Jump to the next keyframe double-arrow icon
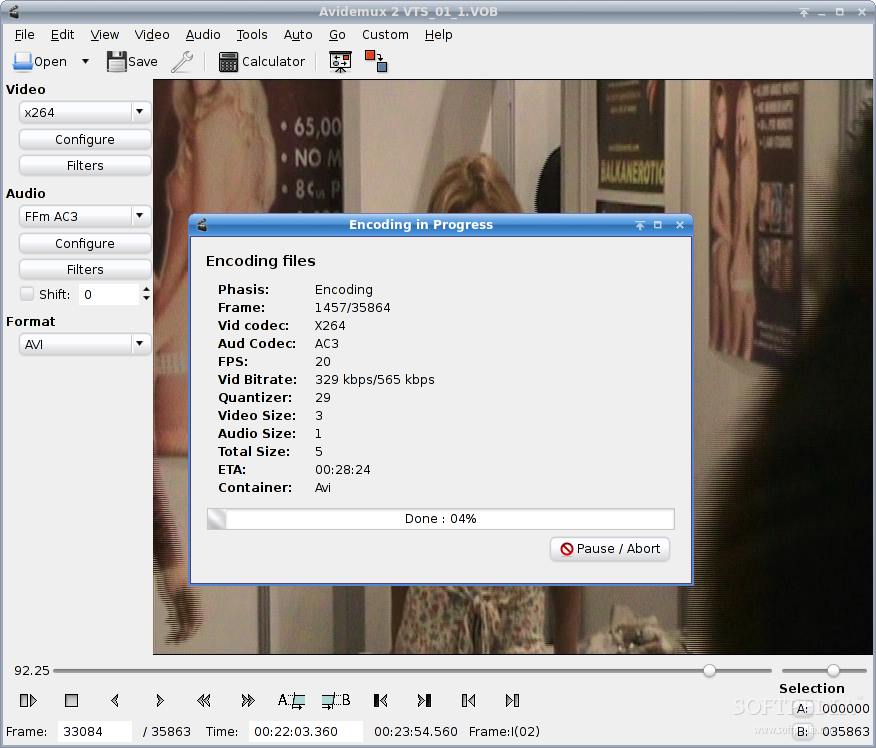 tap(248, 701)
